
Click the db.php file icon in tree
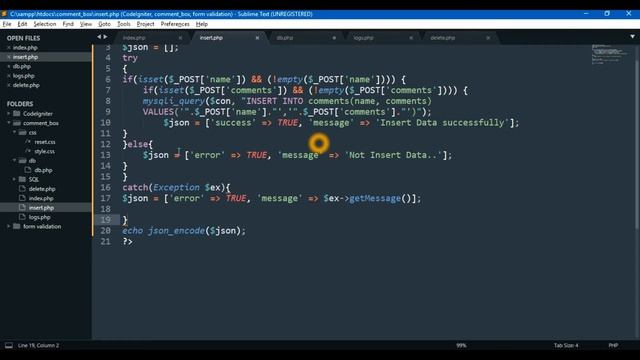pos(28,170)
